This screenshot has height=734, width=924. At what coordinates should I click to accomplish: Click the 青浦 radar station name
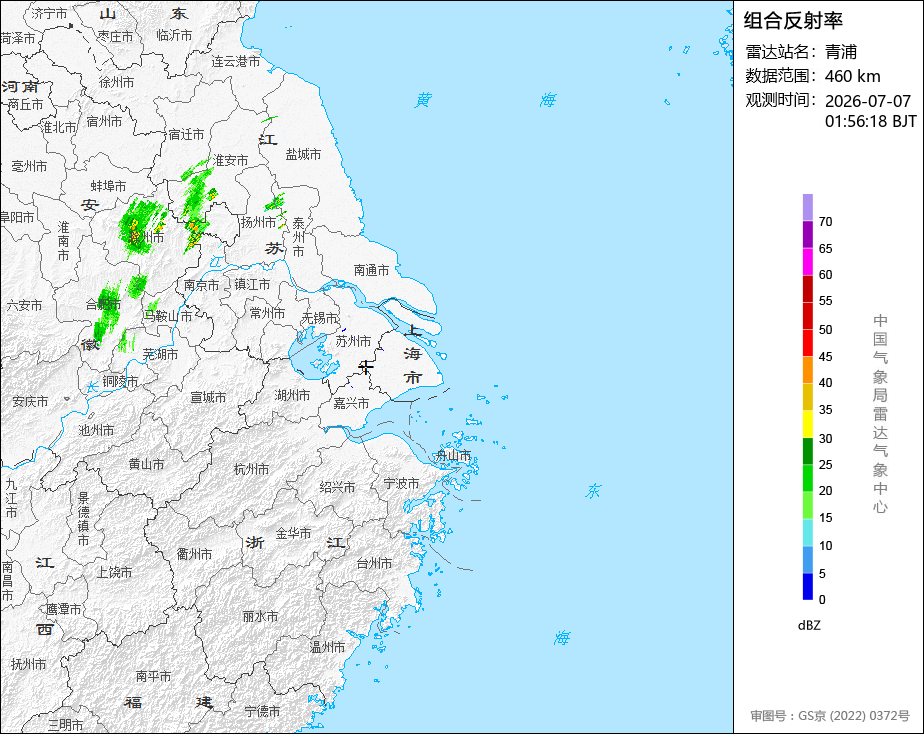(841, 52)
